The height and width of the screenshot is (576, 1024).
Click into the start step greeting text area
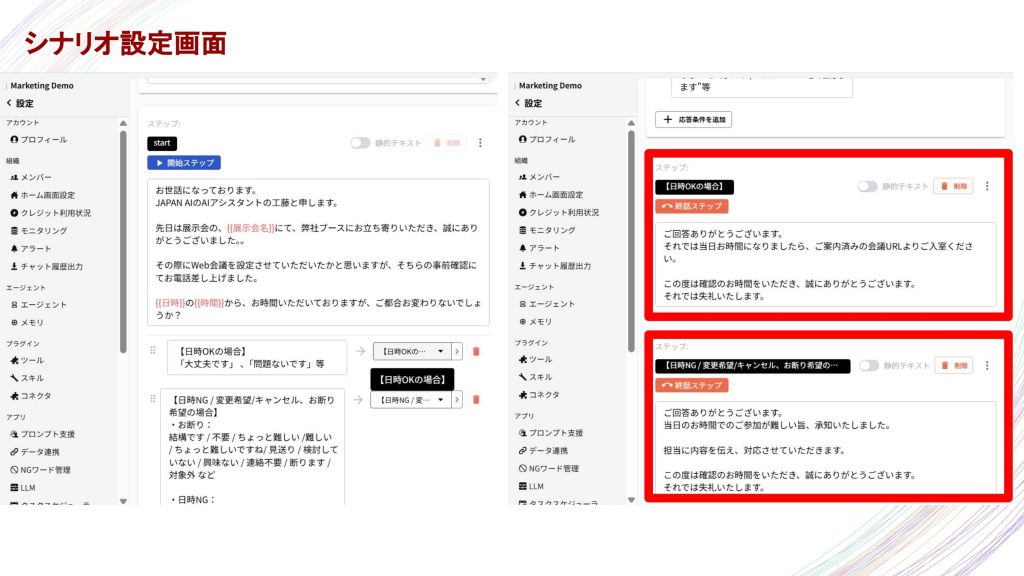point(319,251)
